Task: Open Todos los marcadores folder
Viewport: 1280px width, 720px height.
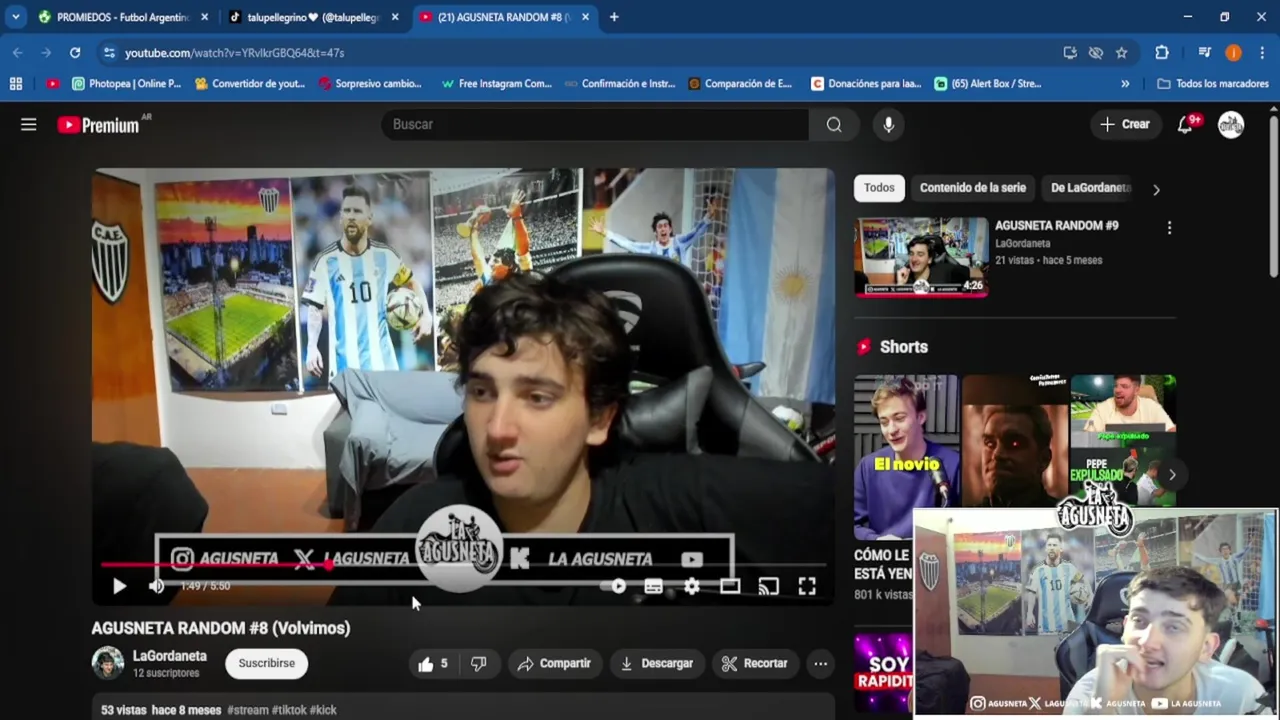Action: point(1213,84)
